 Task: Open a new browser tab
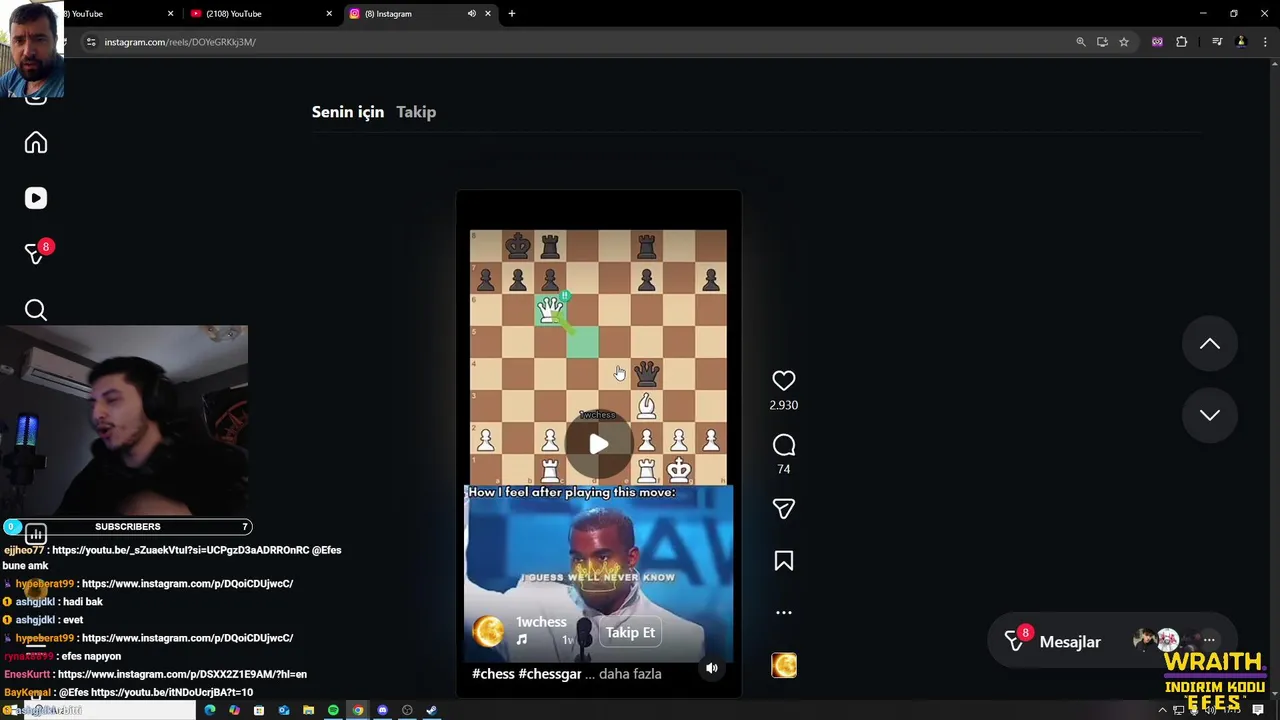point(512,14)
